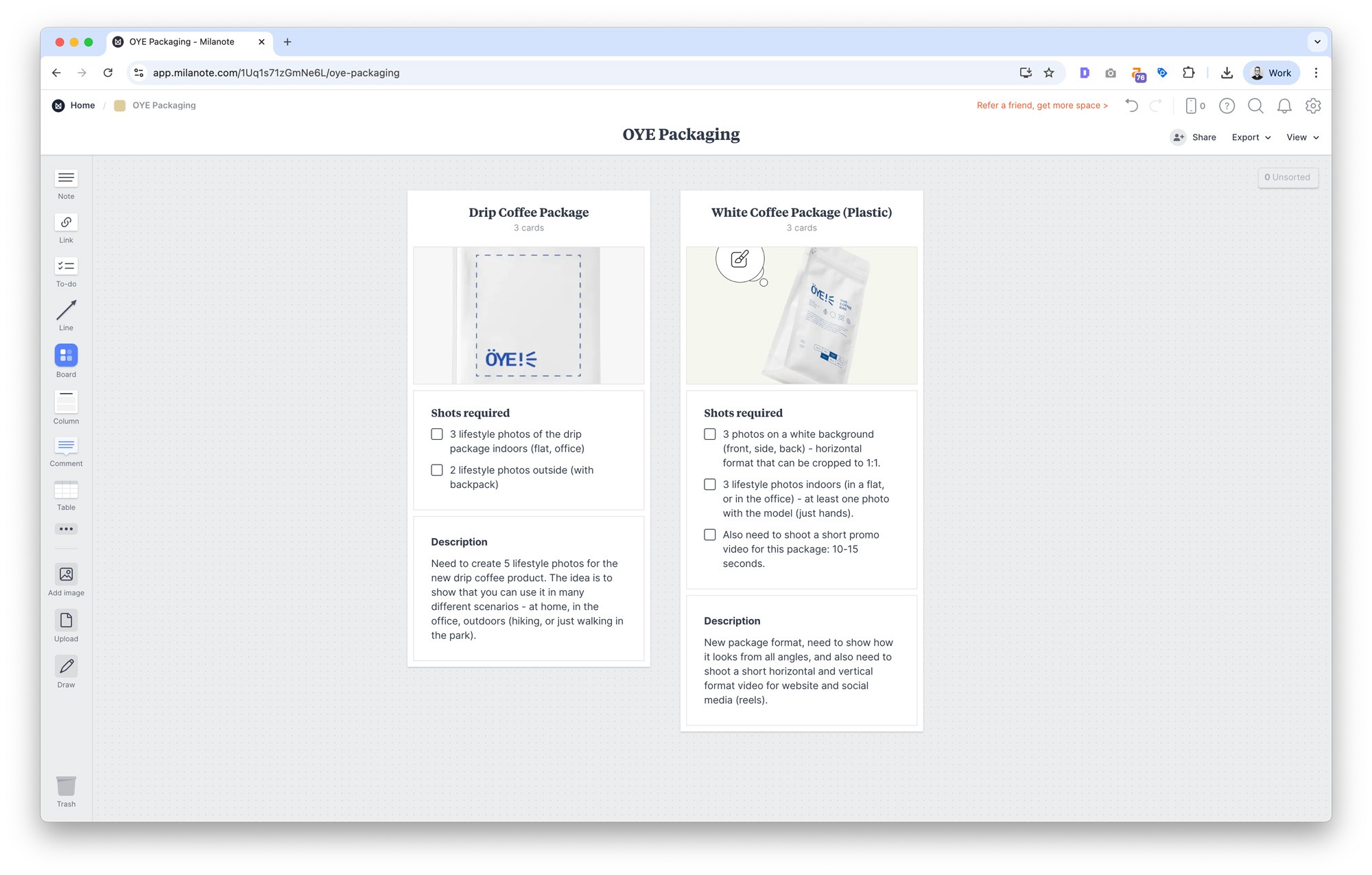This screenshot has height=875, width=1372.
Task: Open site information icon in address bar
Action: (139, 73)
